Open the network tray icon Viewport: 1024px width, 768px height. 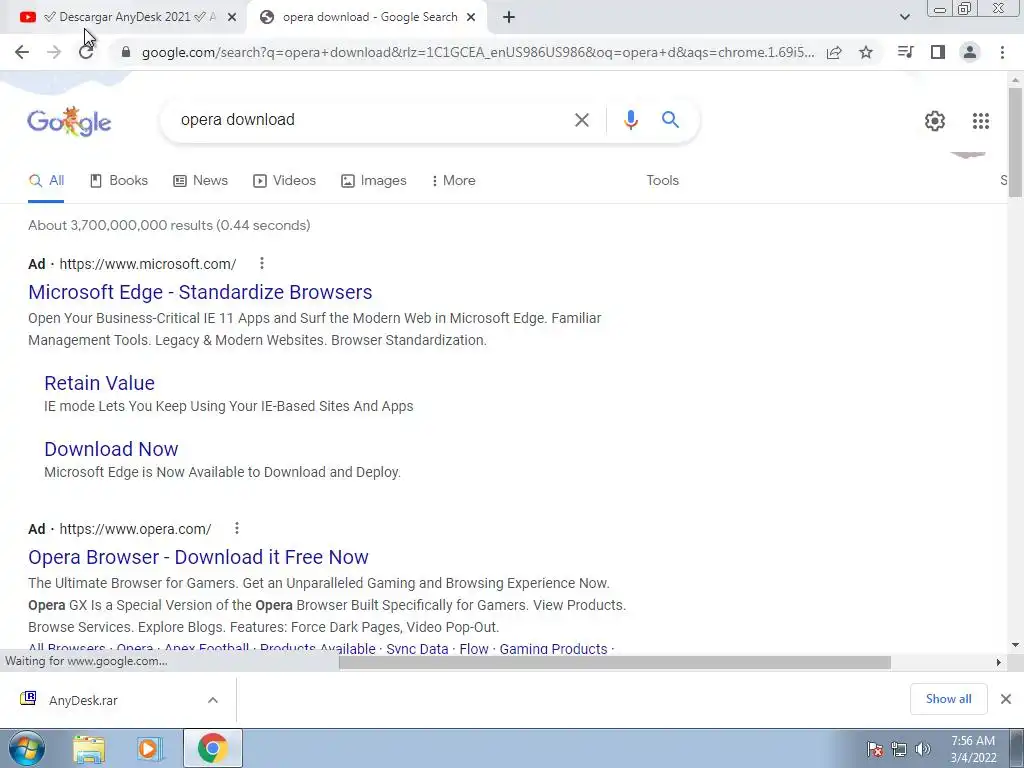coord(899,749)
